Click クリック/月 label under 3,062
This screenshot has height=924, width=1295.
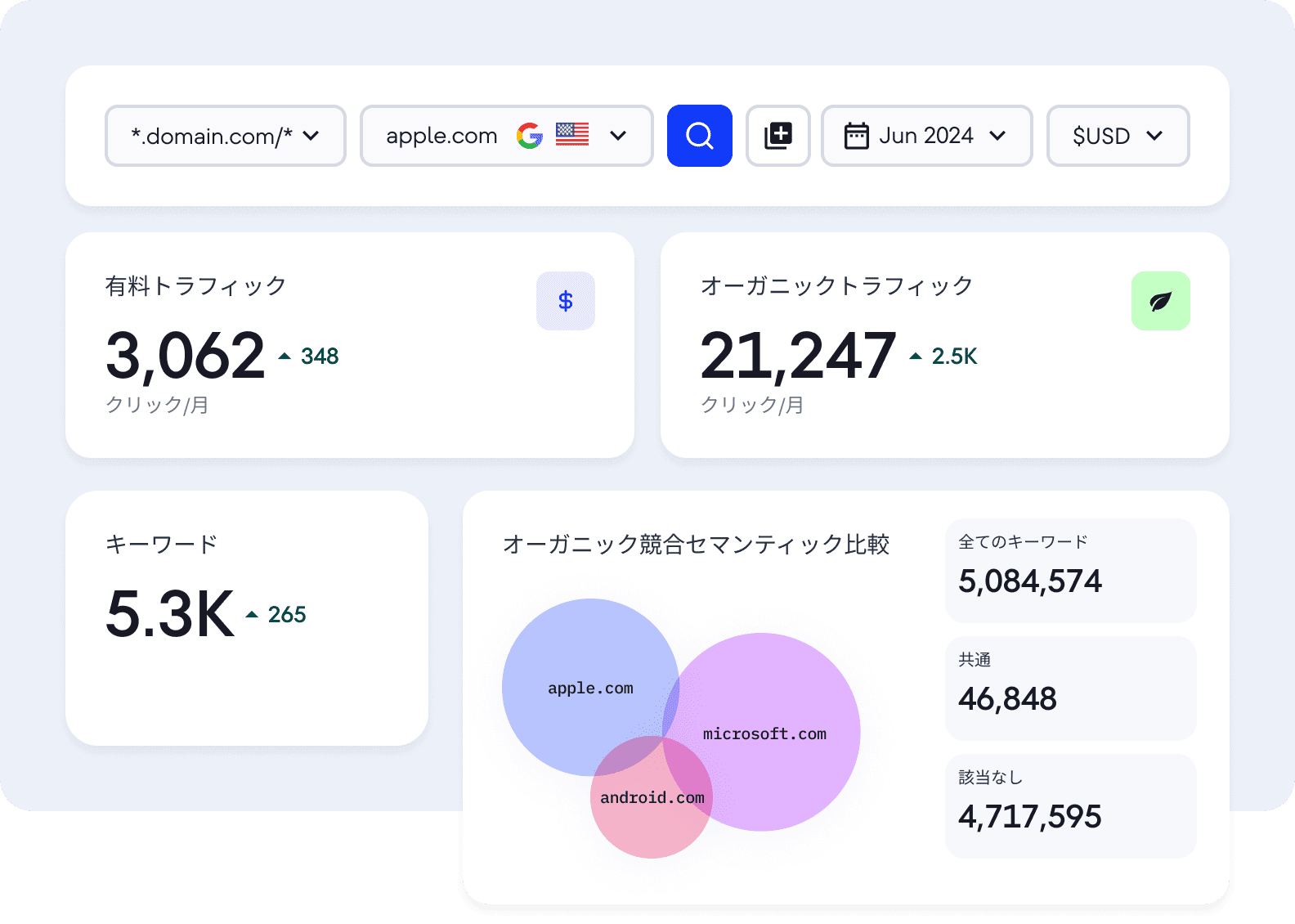click(x=157, y=405)
